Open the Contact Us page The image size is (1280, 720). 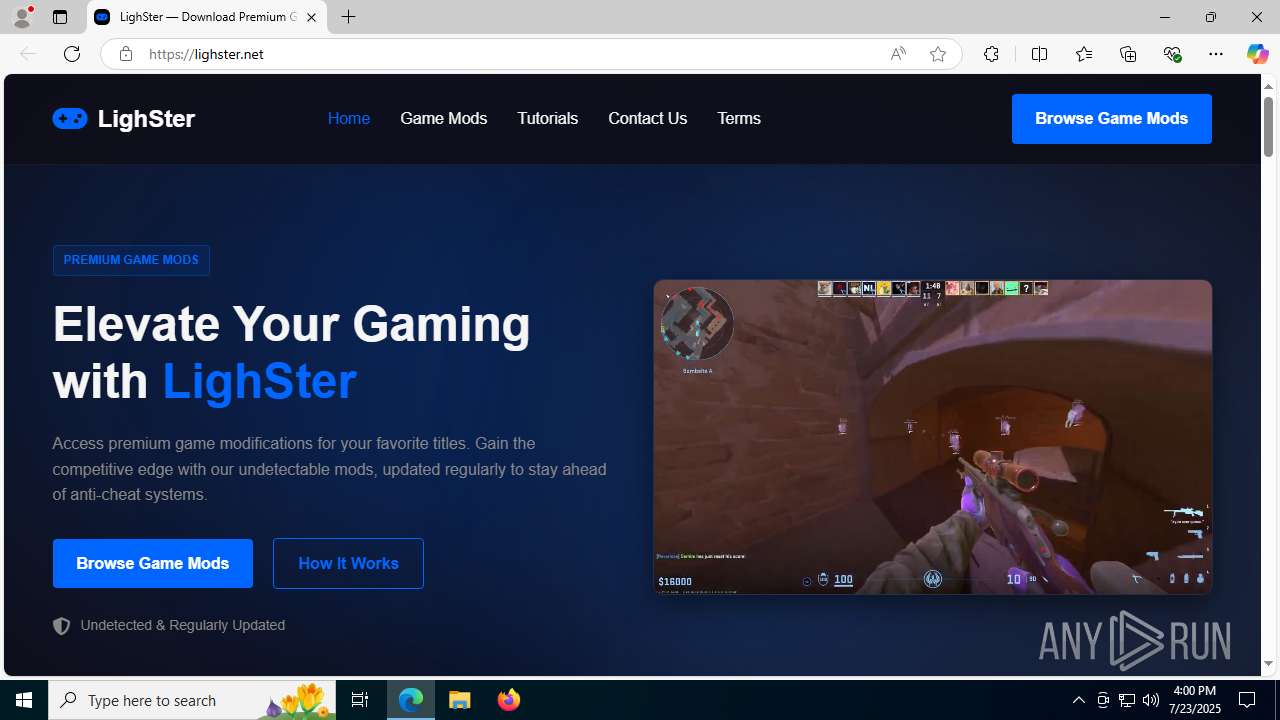coord(647,118)
